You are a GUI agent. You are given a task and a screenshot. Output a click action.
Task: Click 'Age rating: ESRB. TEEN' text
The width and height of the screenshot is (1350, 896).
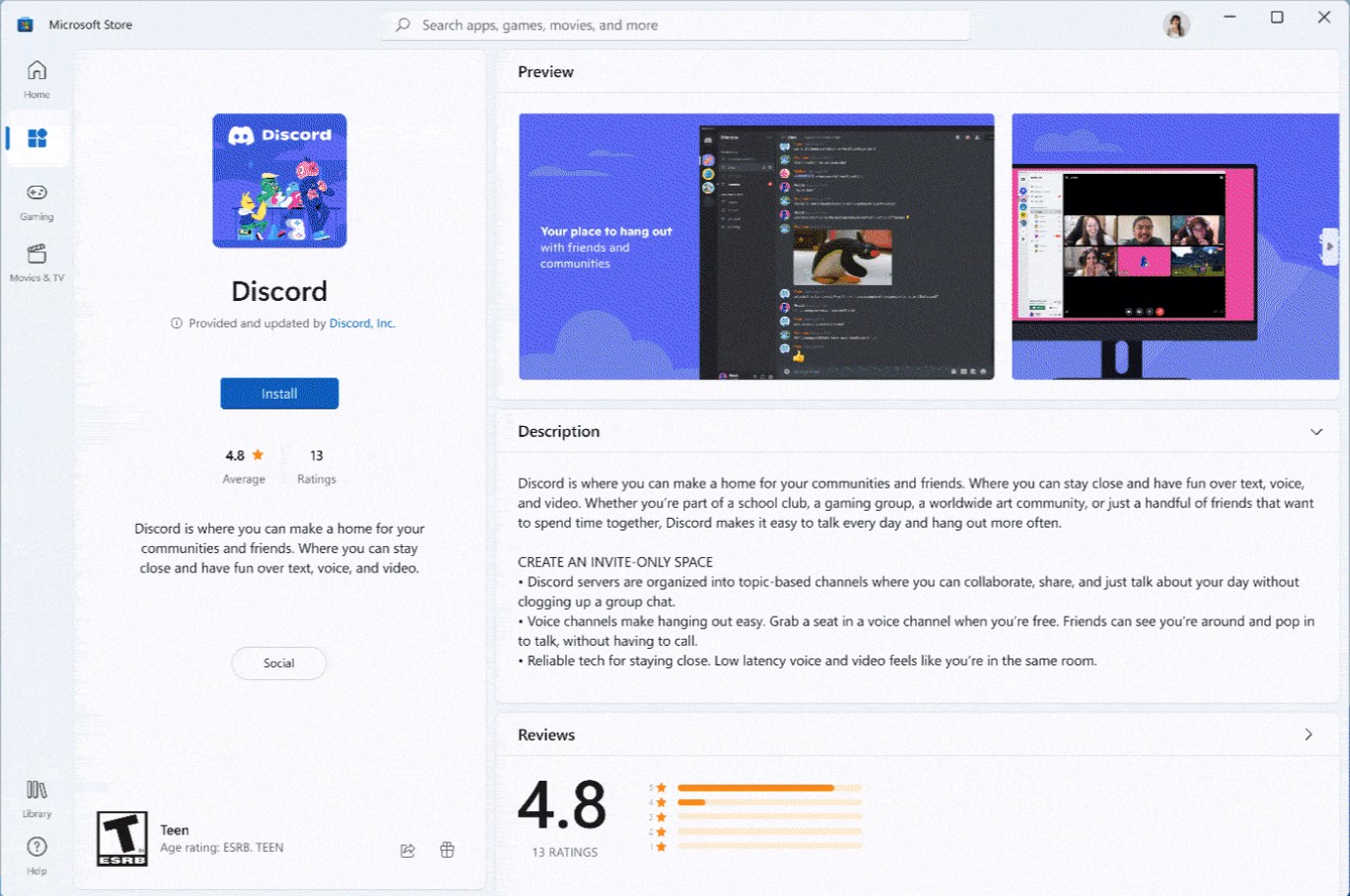[222, 848]
